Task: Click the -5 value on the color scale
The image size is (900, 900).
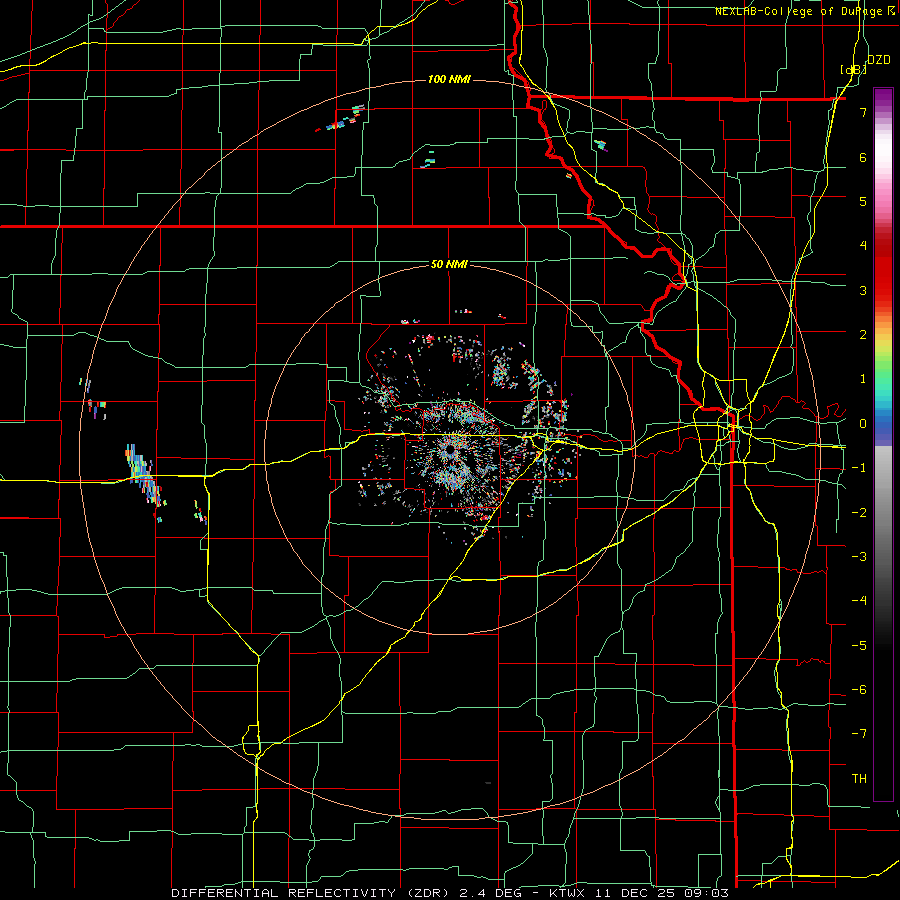Action: pyautogui.click(x=859, y=646)
